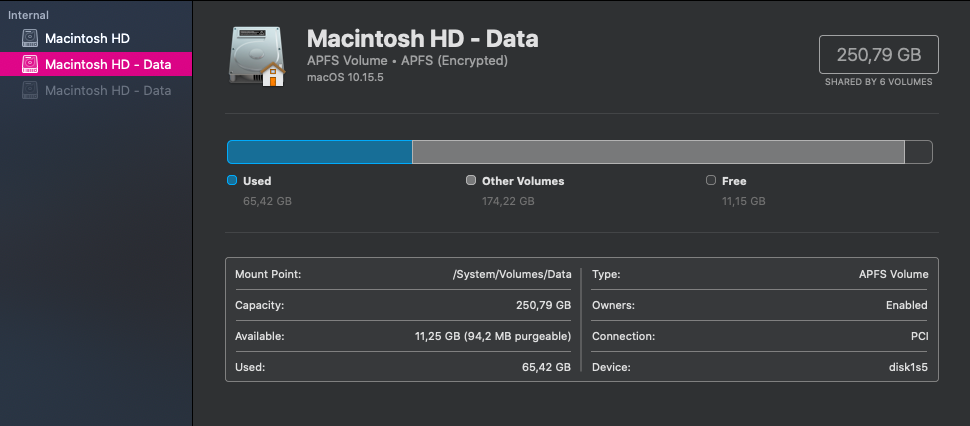Screen dimensions: 970x426
Task: Click the blue used segment of storage bar
Action: 320,152
